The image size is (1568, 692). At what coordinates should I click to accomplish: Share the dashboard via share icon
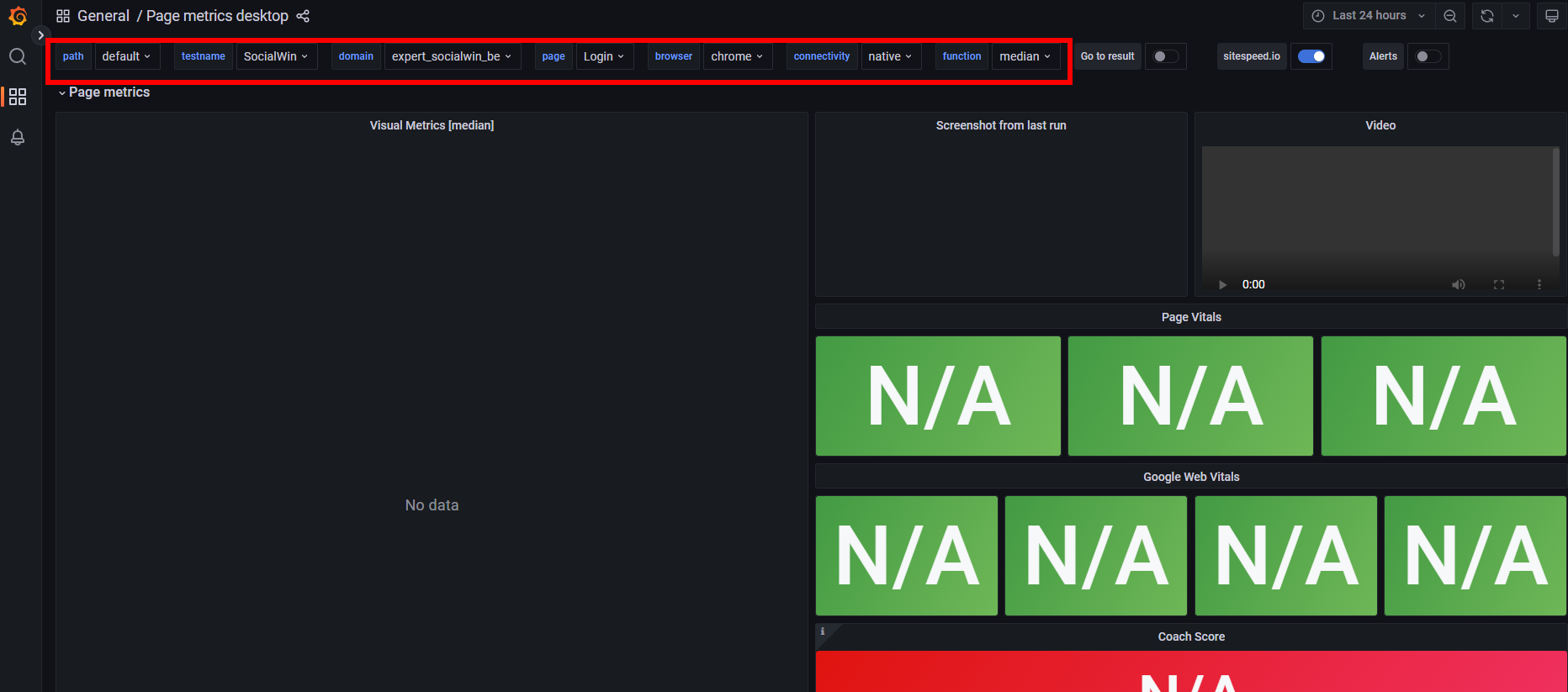tap(303, 16)
